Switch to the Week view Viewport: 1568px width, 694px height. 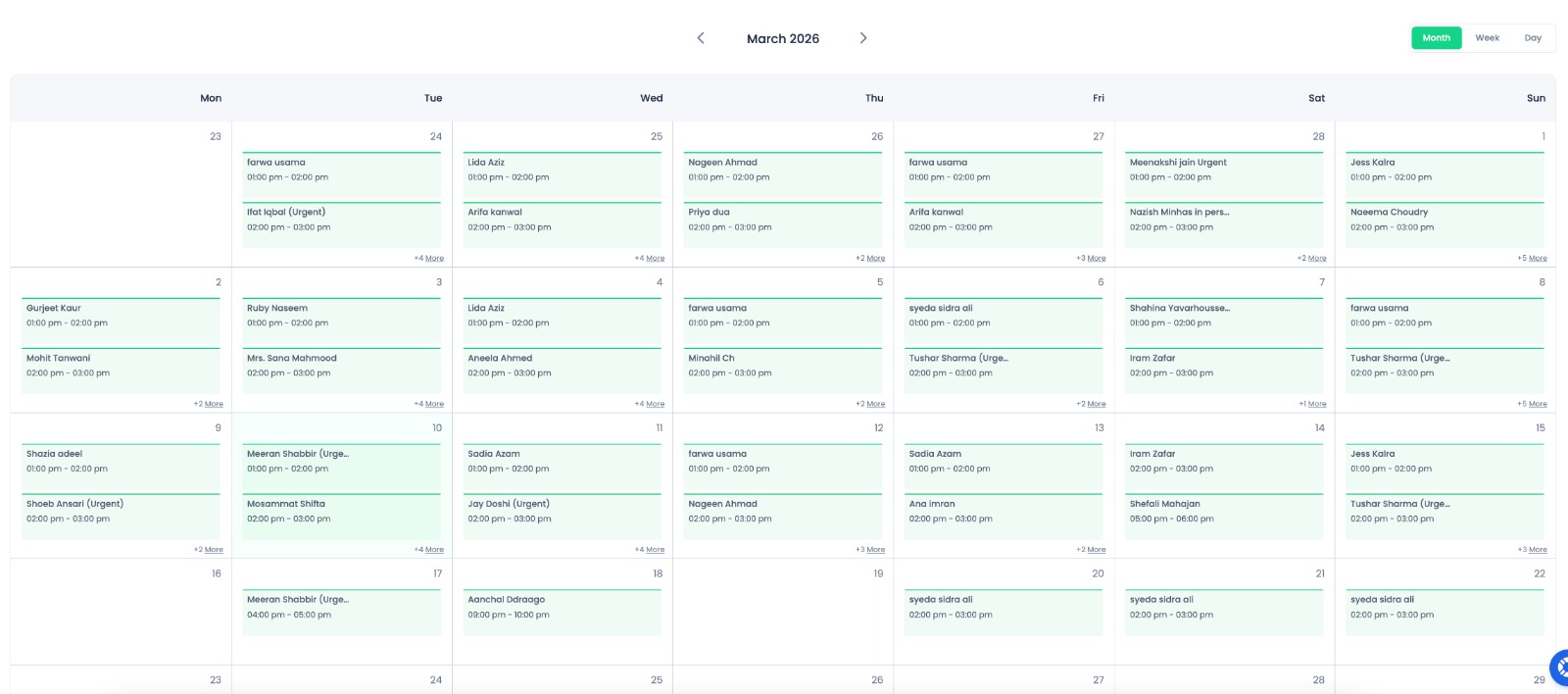click(x=1487, y=38)
